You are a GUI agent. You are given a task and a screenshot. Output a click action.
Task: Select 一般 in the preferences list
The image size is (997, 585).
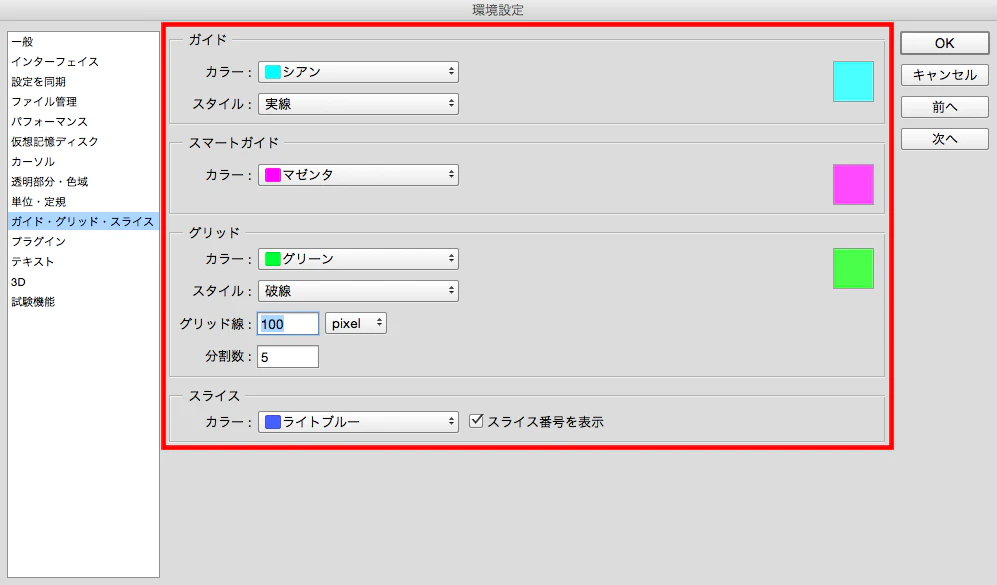[83, 42]
